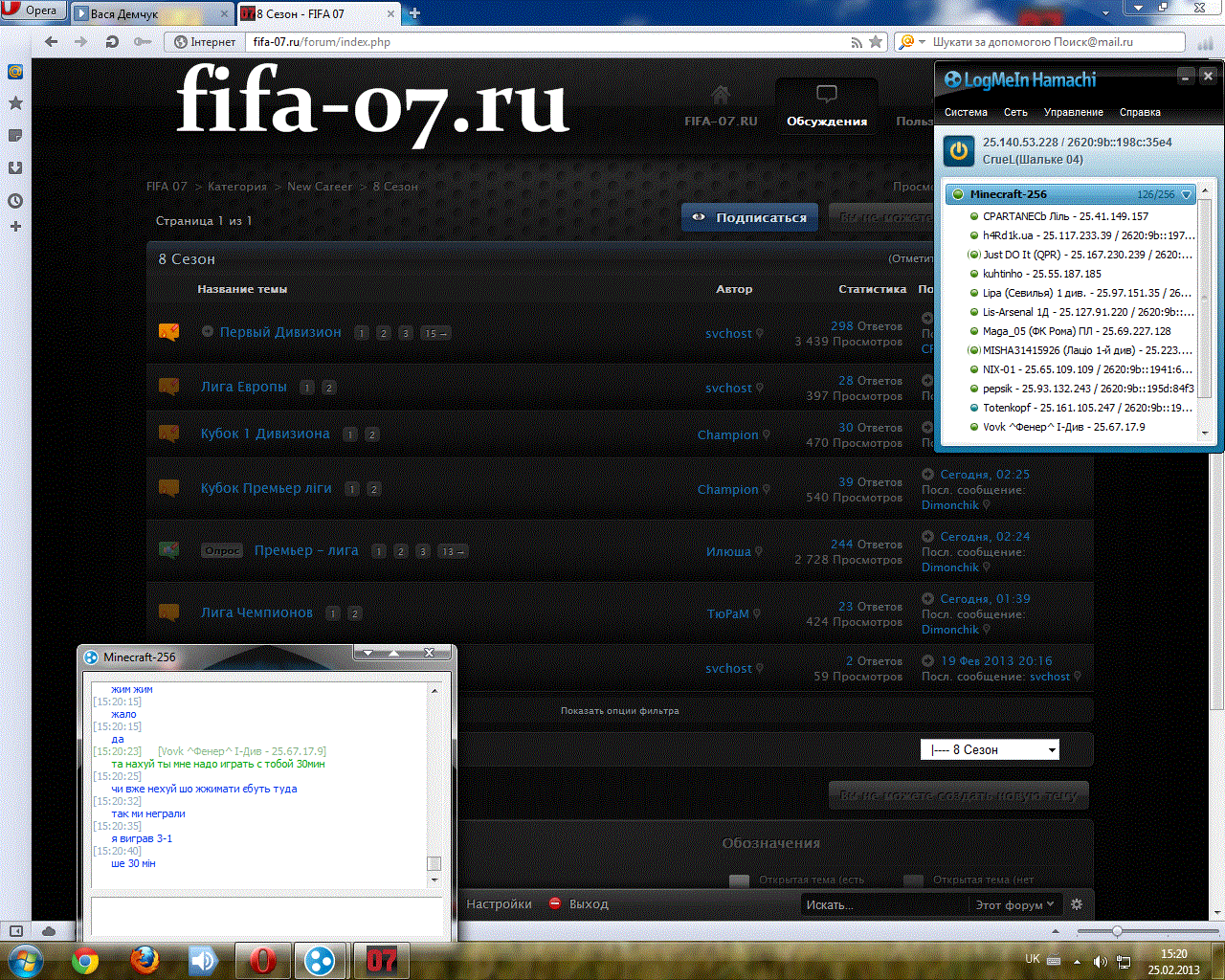
Task: Launch Firefox from the taskbar
Action: coord(145,960)
